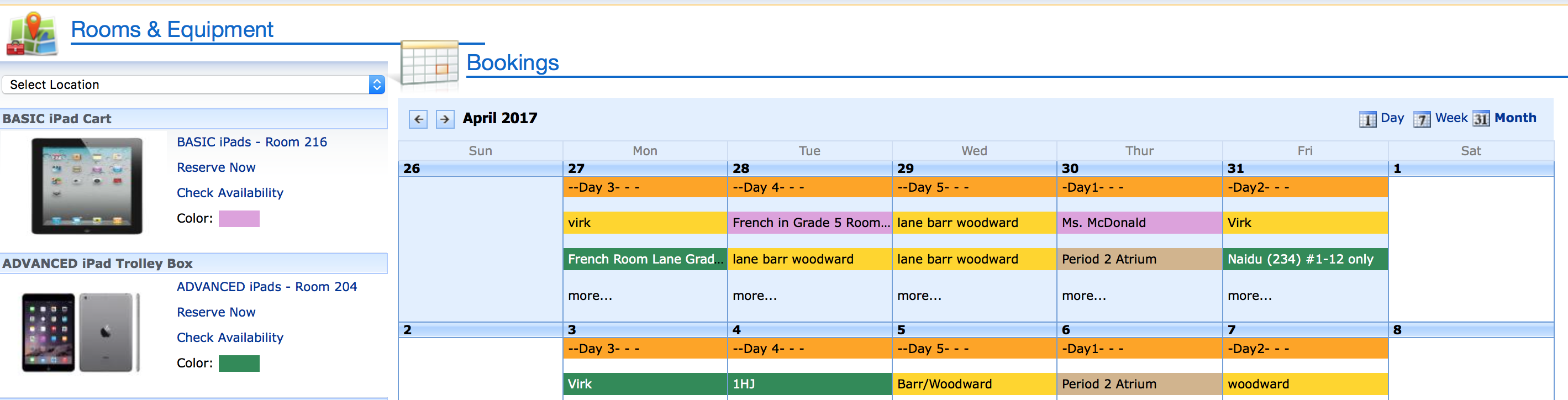
Task: Open date 28 in the calendar
Action: click(741, 169)
